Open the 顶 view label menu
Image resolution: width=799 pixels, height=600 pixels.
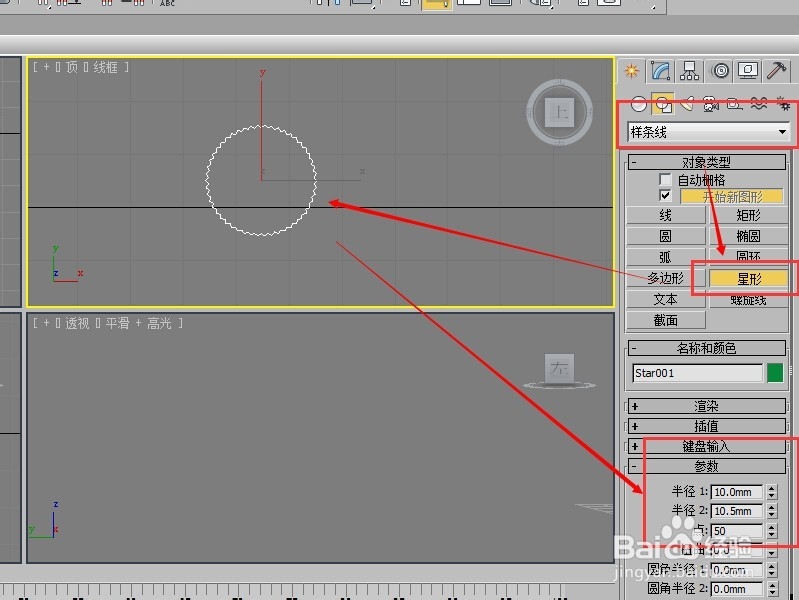click(72, 67)
